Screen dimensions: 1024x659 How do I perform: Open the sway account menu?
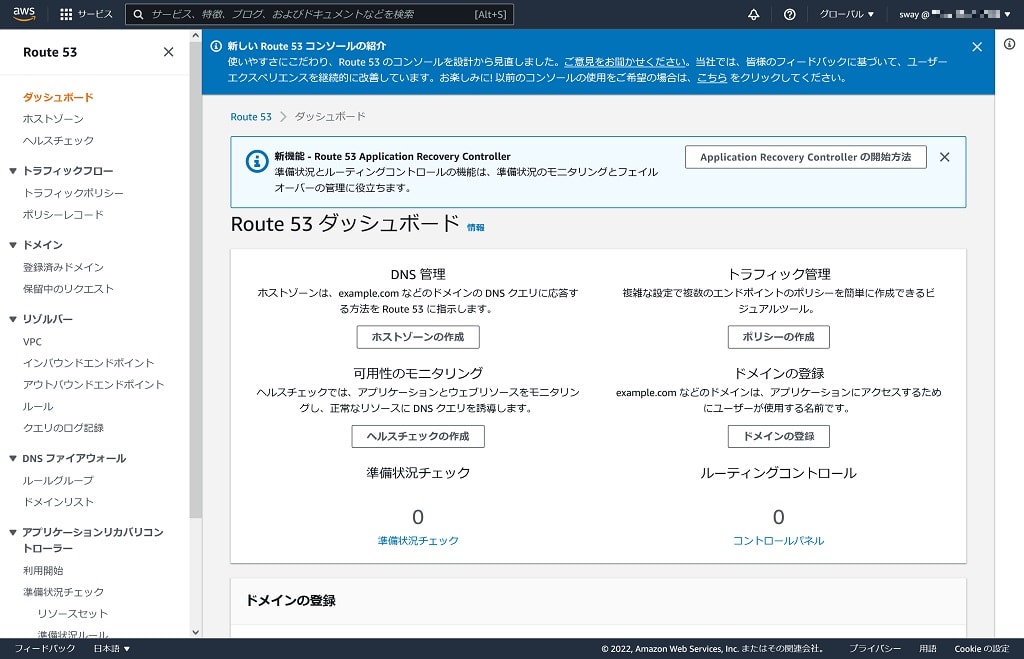point(954,14)
